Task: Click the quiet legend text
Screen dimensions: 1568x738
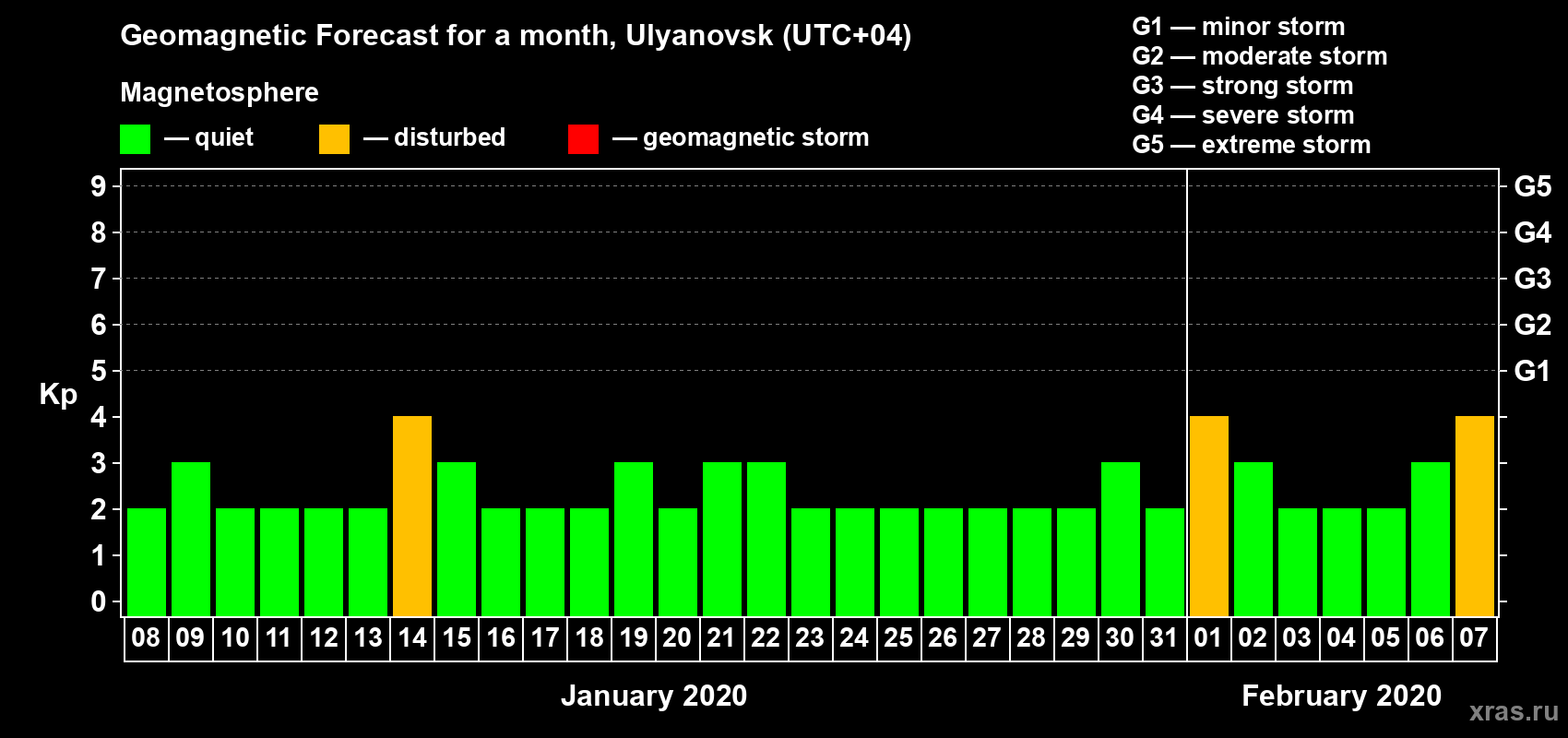Action: [x=224, y=137]
